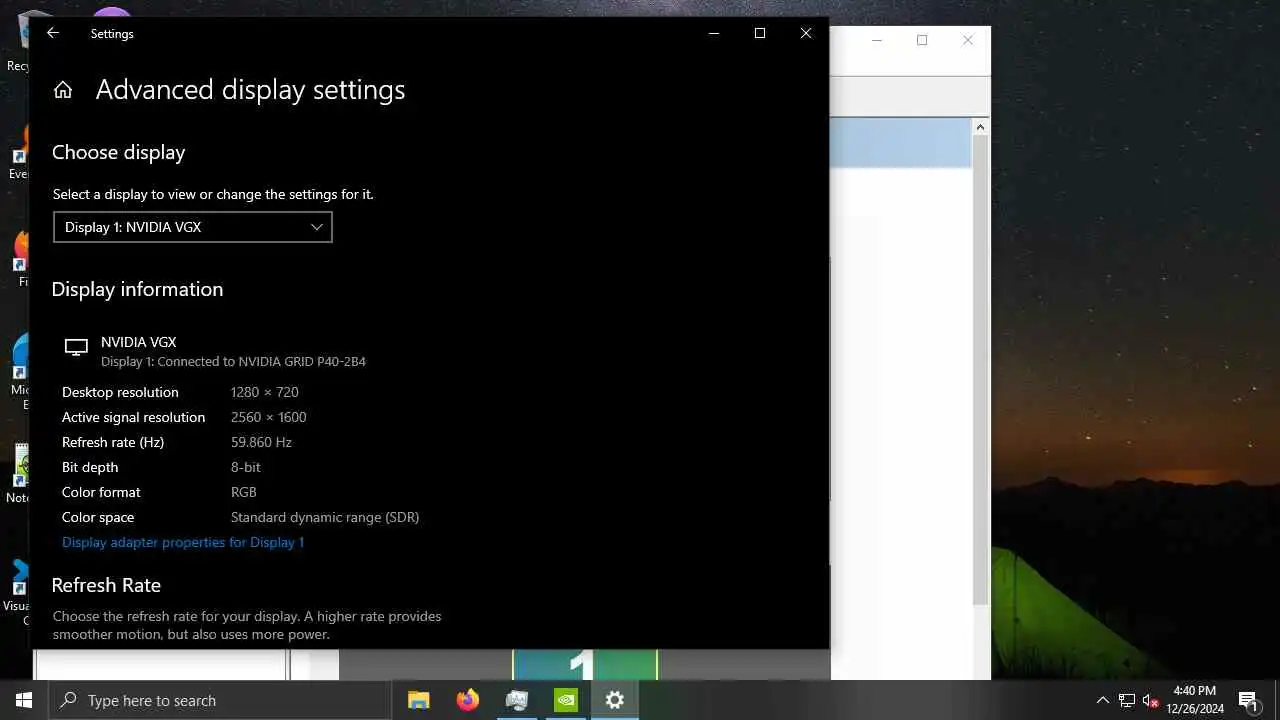Minimize the Settings window
This screenshot has height=720, width=1280.
click(714, 33)
